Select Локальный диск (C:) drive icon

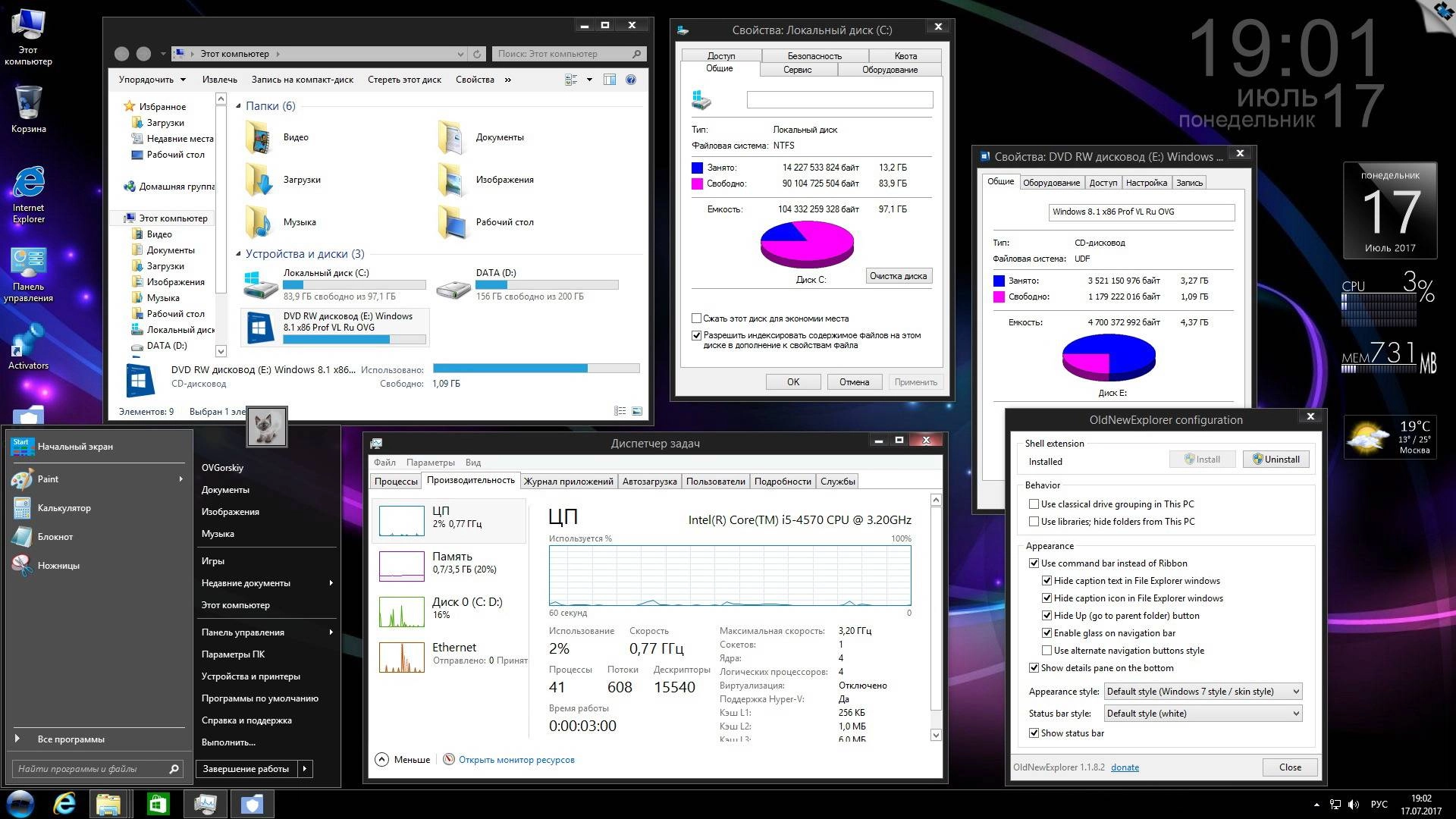pos(260,285)
